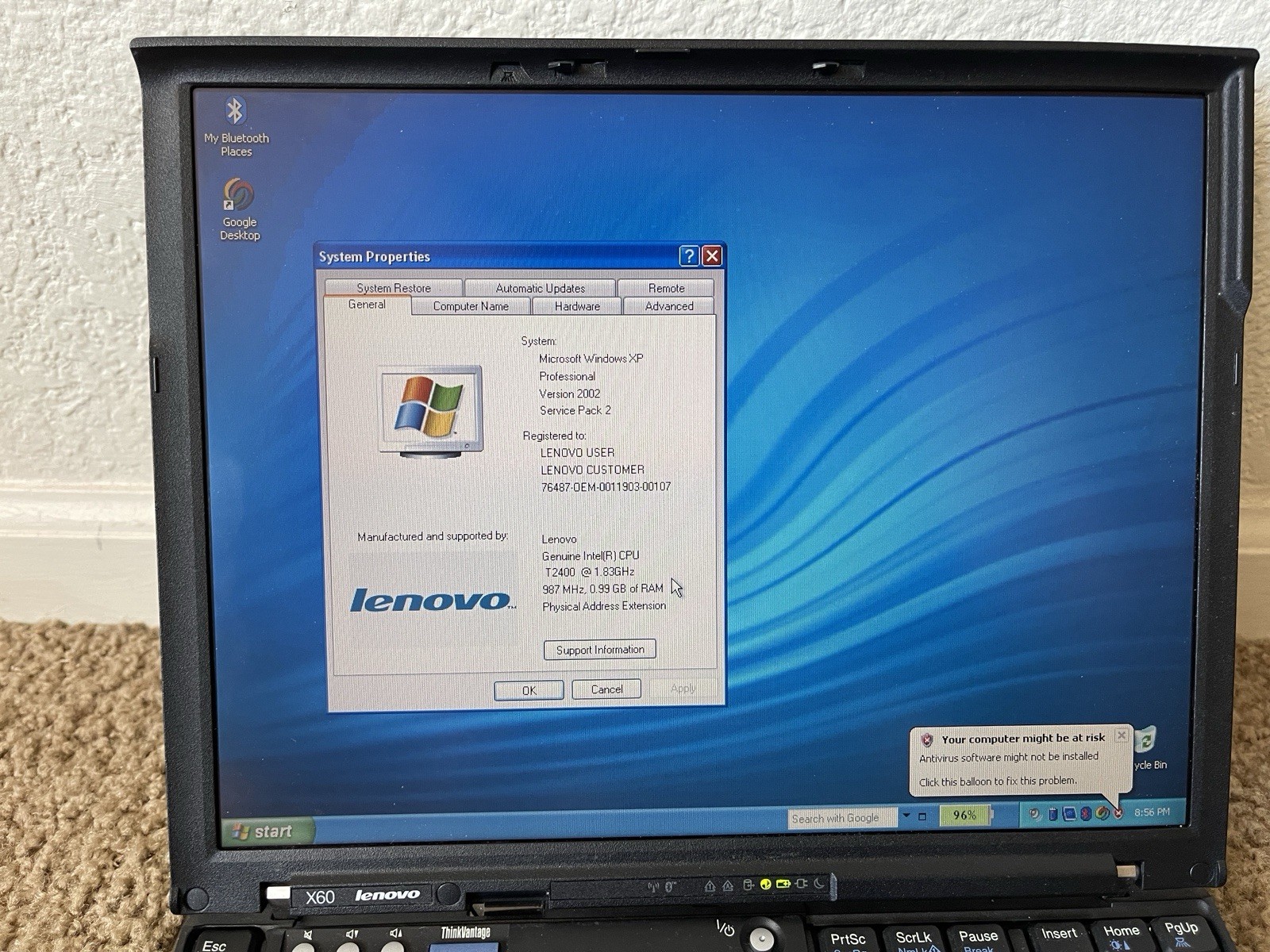
Task: Click the first (audio) icon in the system tray
Action: [x=1035, y=814]
